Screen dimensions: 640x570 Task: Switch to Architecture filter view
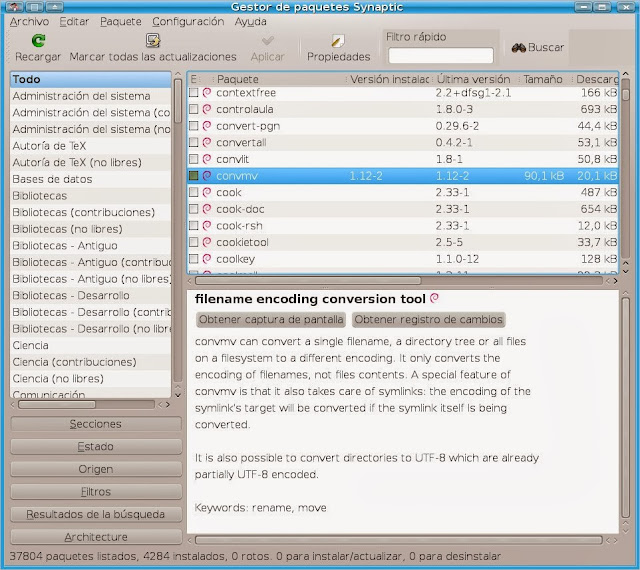[x=96, y=537]
